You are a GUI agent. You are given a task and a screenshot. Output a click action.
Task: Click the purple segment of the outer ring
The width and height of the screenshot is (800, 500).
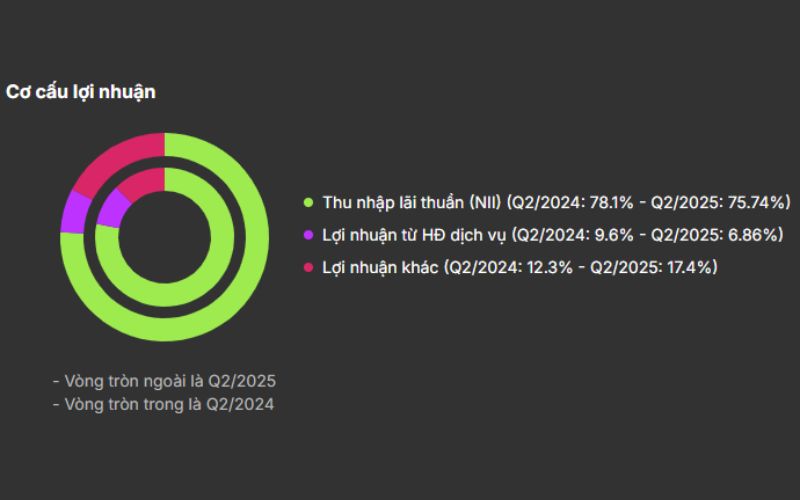click(72, 210)
